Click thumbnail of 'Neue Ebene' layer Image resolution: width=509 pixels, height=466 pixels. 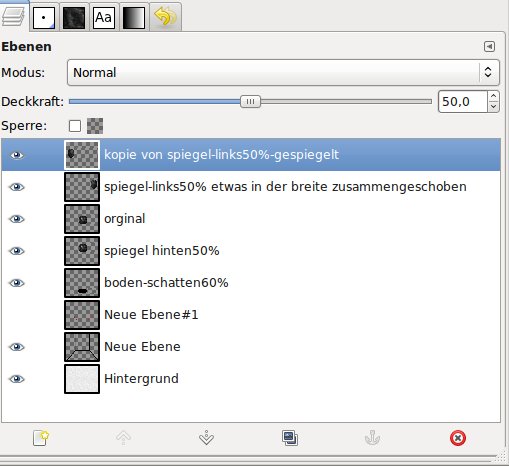82,347
